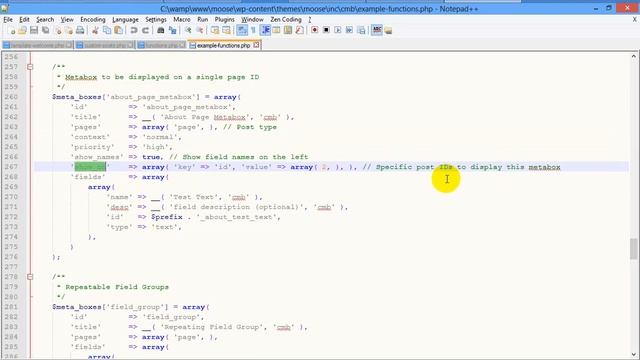Open the Encoding menu
This screenshot has height=360, width=640.
[93, 20]
